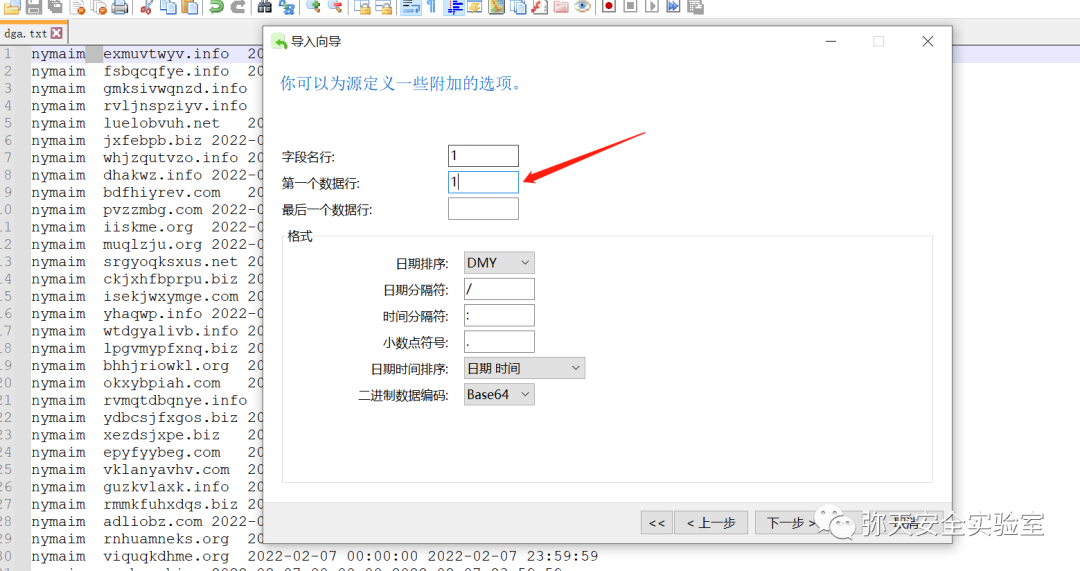Click the Zoom In magnifier icon
The image size is (1080, 571).
pos(313,7)
